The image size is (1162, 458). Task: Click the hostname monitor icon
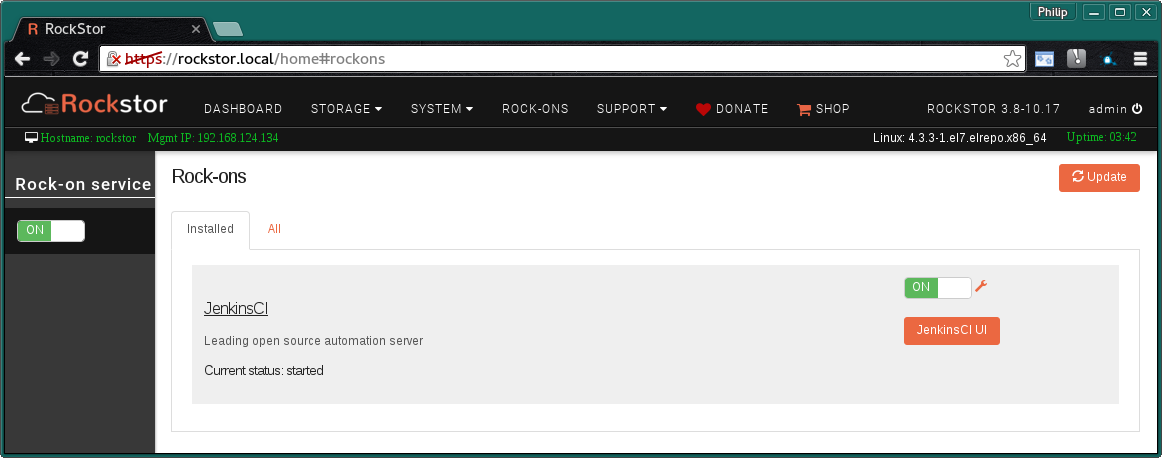31,138
